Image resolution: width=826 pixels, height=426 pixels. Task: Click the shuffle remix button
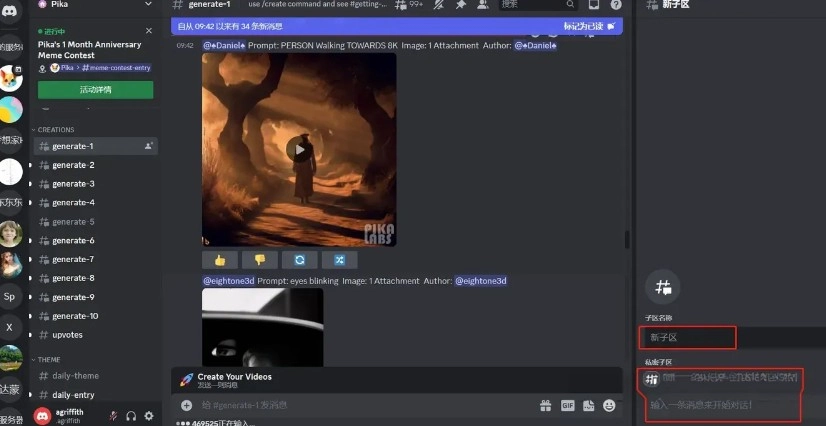pos(340,260)
